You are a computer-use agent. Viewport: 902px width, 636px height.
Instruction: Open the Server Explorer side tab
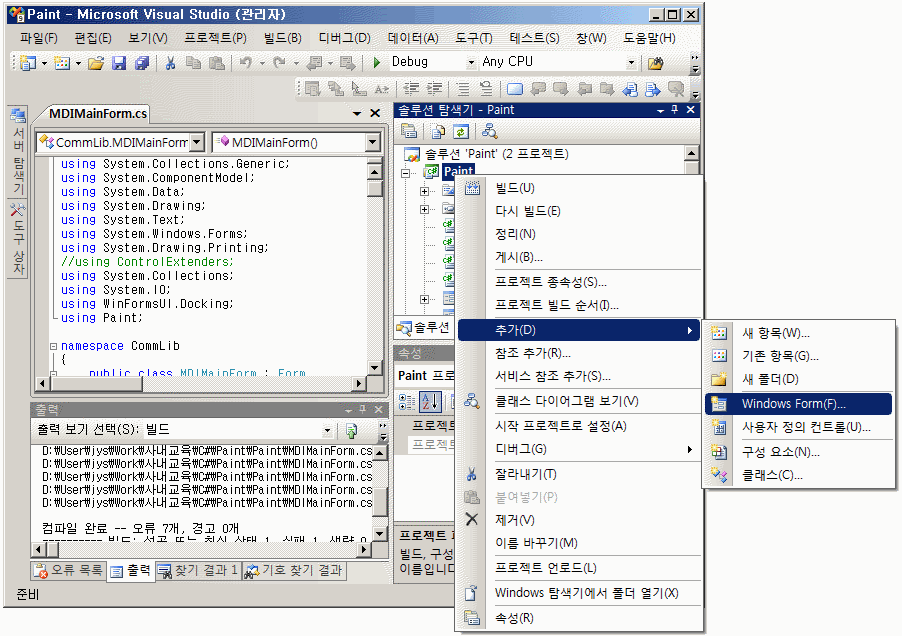click(x=18, y=152)
